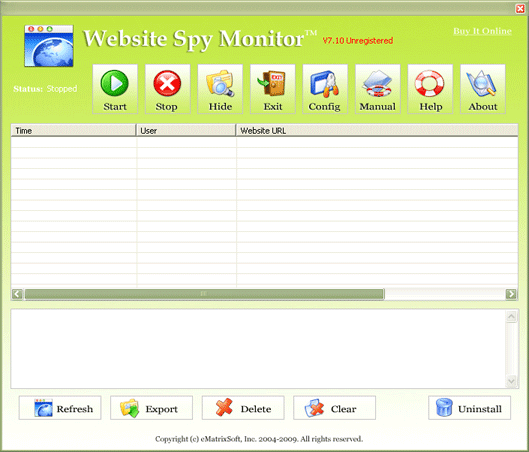
Task: Click the Uninstall button
Action: [469, 408]
